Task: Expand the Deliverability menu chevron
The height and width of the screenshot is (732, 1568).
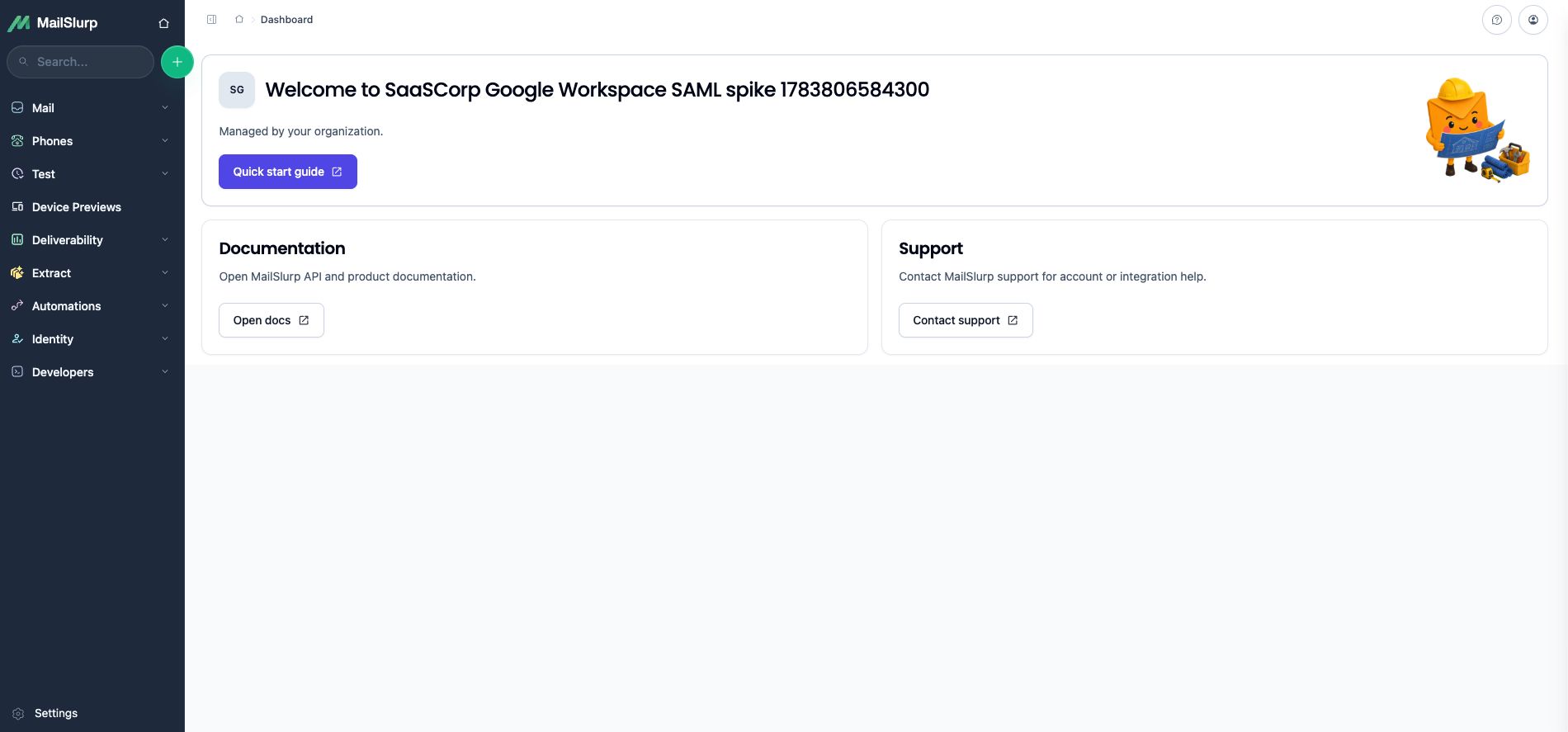Action: [x=165, y=240]
